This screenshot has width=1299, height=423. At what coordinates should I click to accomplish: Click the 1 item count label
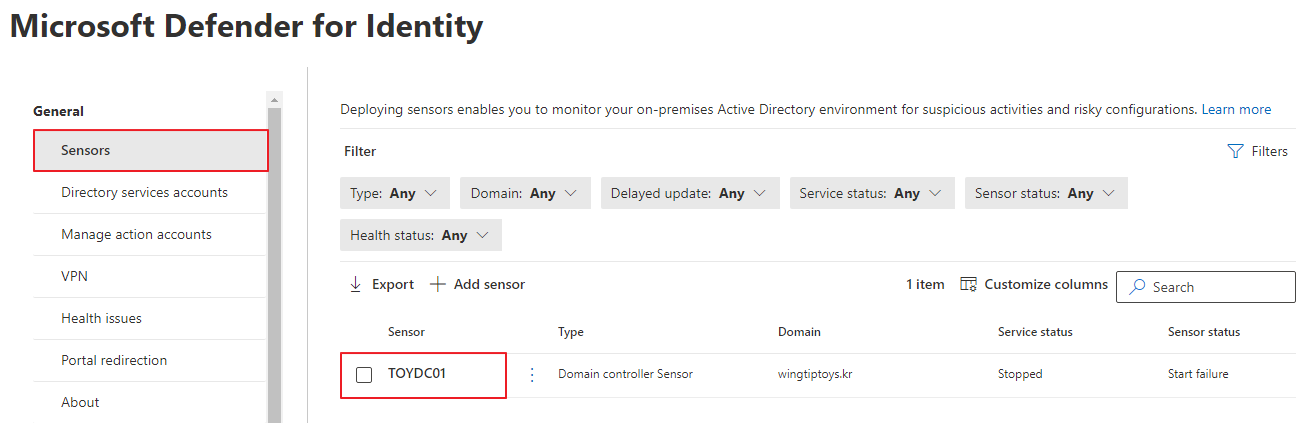(925, 284)
